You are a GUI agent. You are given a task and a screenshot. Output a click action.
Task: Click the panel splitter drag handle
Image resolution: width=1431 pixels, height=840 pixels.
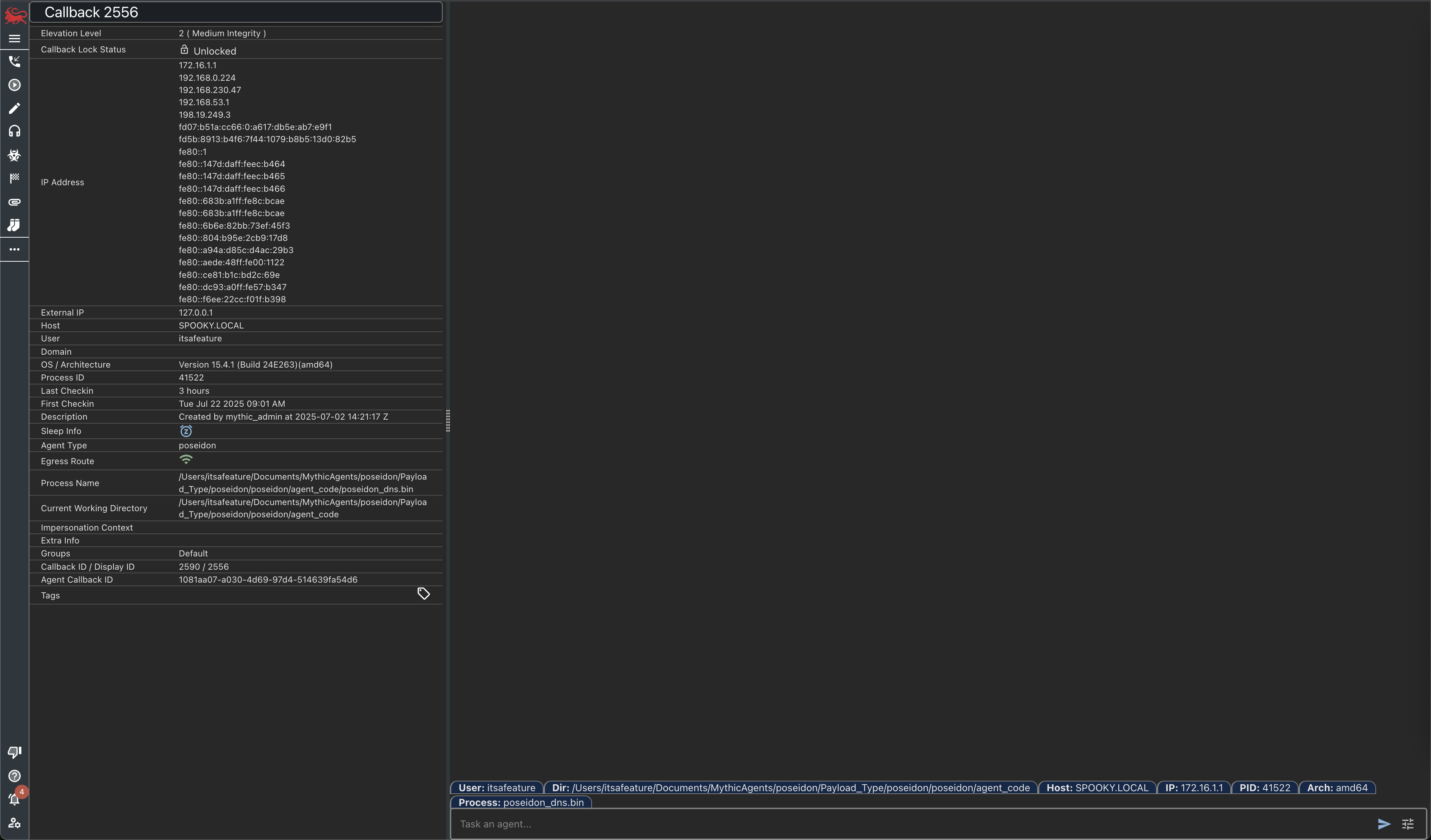point(448,421)
